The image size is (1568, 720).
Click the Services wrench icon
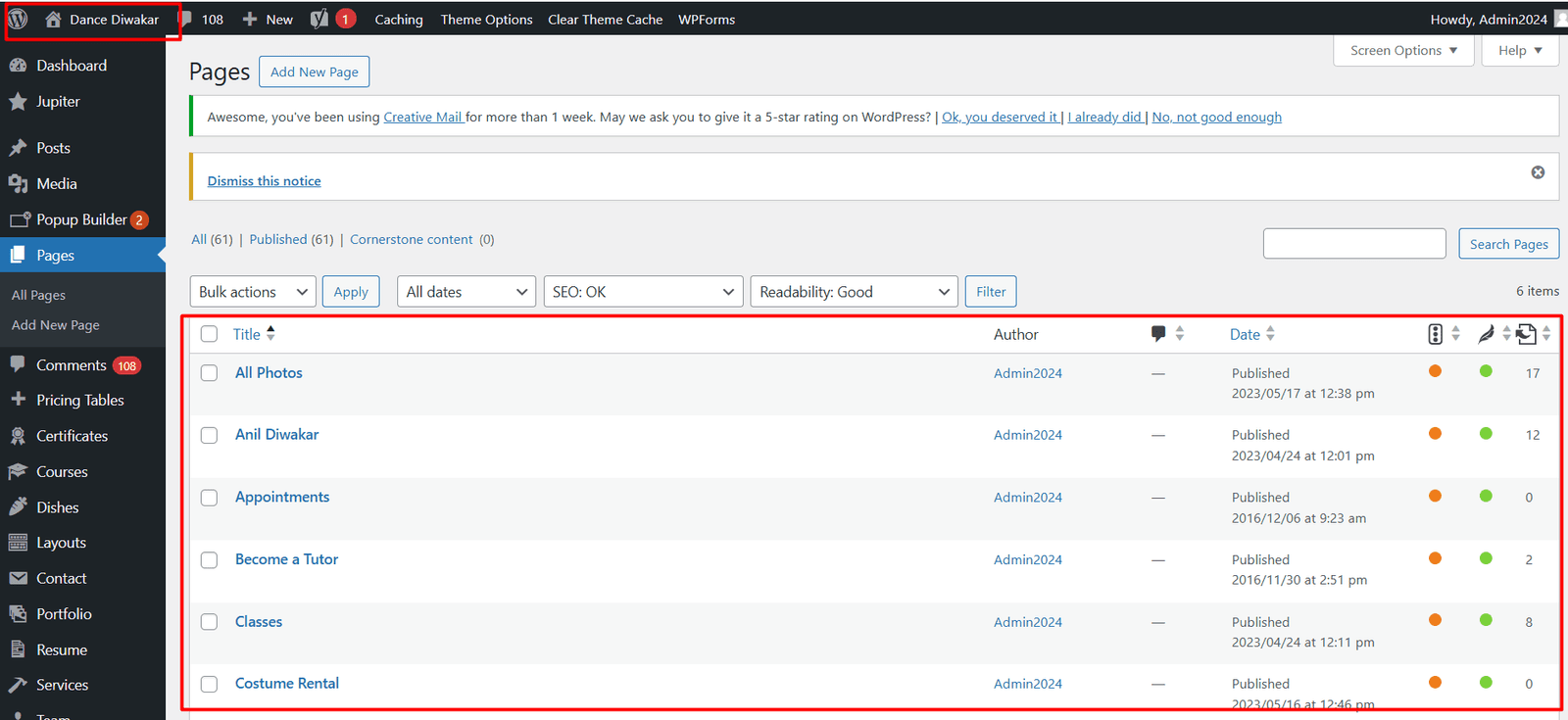point(18,685)
